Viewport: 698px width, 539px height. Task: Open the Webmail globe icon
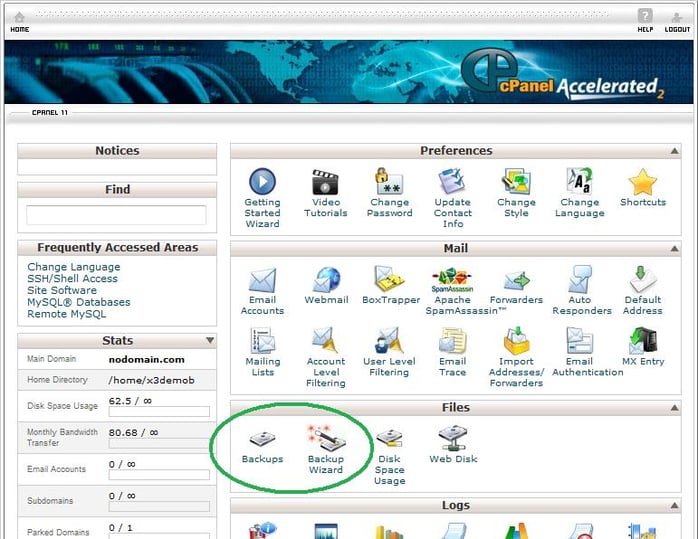coord(326,280)
